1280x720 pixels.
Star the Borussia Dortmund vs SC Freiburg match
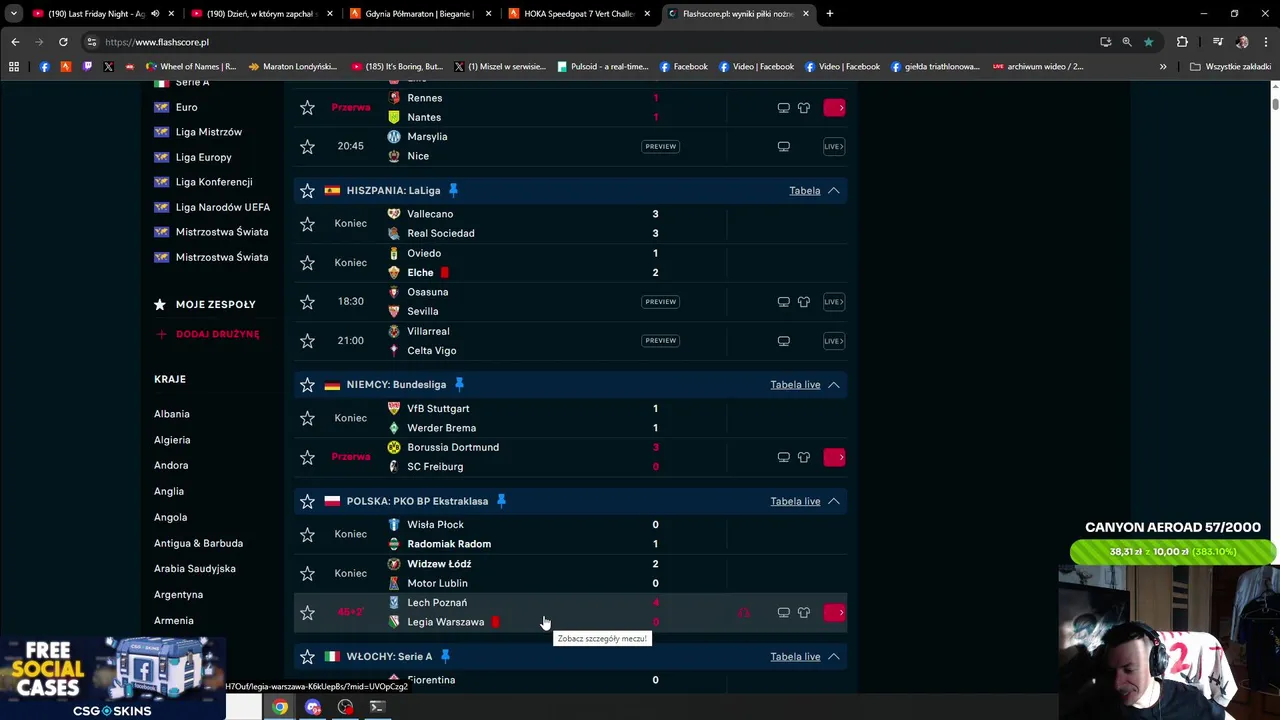pos(307,457)
